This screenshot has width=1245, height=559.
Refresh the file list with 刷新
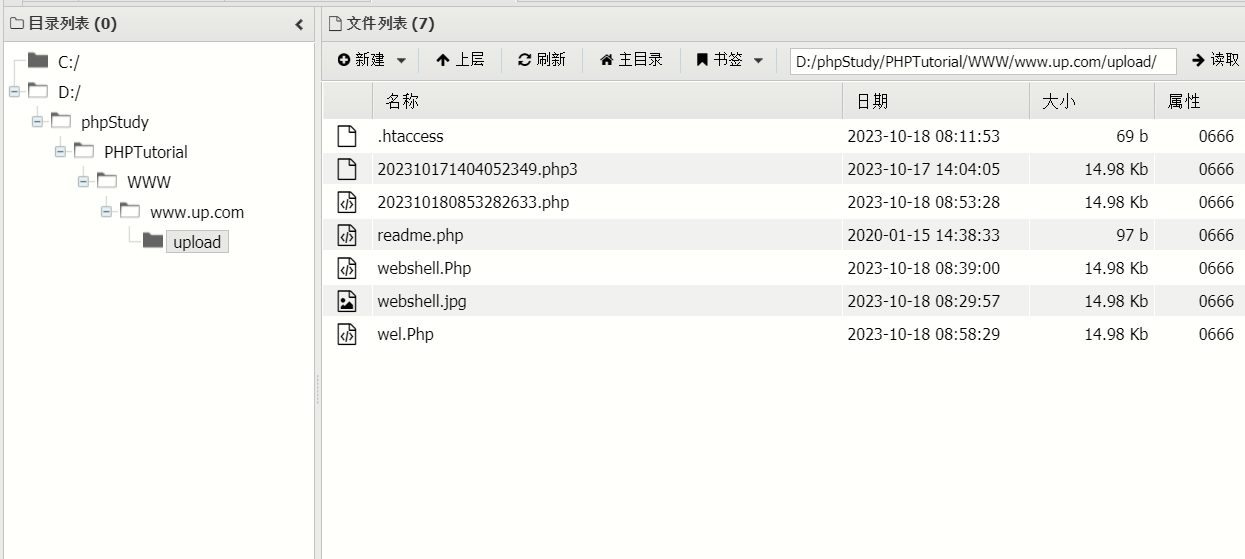pos(541,60)
